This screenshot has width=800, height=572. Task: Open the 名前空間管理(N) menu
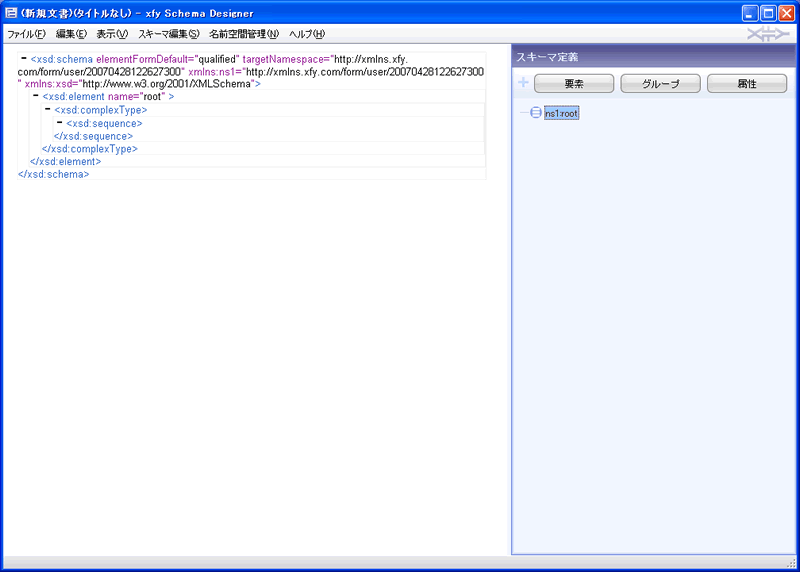pos(243,34)
